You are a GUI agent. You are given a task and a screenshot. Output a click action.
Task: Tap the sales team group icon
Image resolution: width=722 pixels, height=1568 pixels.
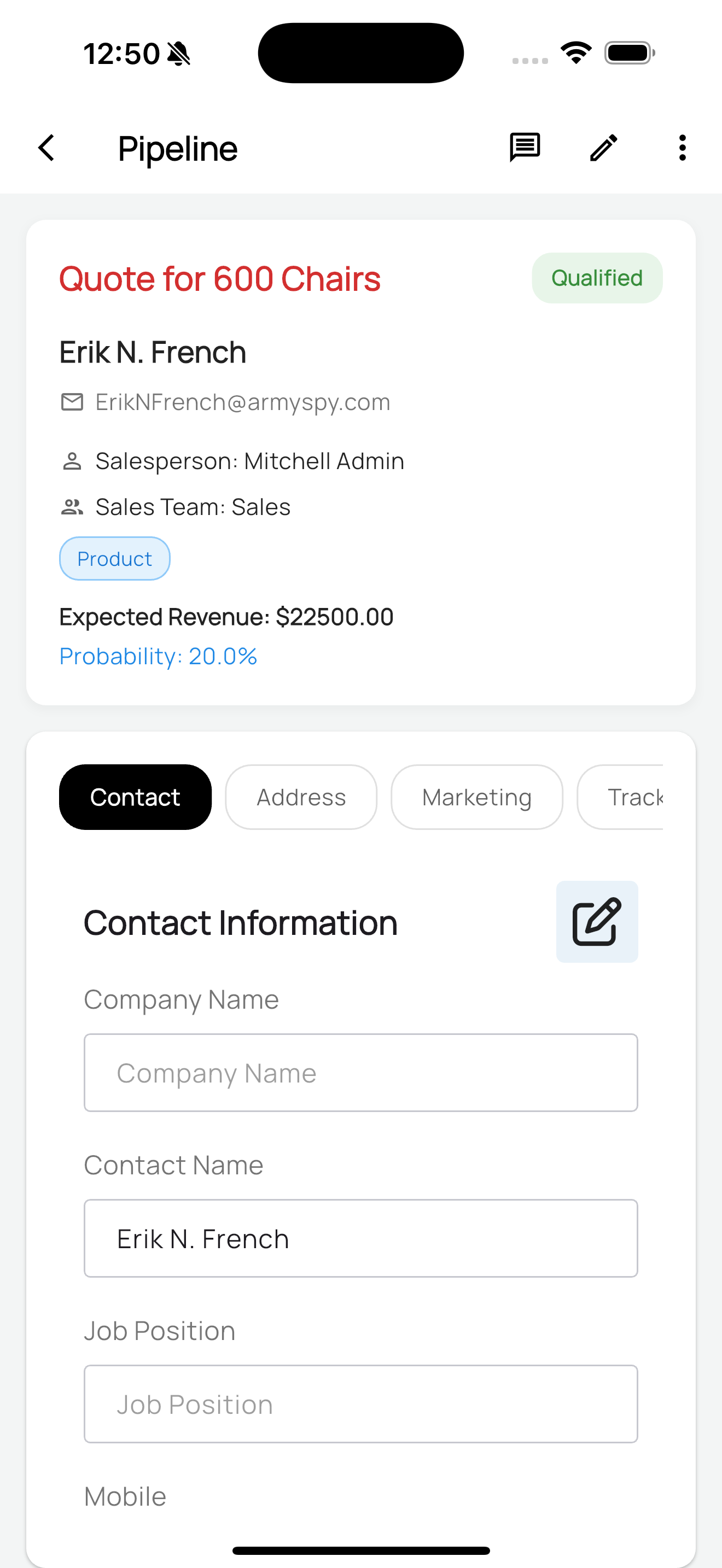pyautogui.click(x=72, y=507)
